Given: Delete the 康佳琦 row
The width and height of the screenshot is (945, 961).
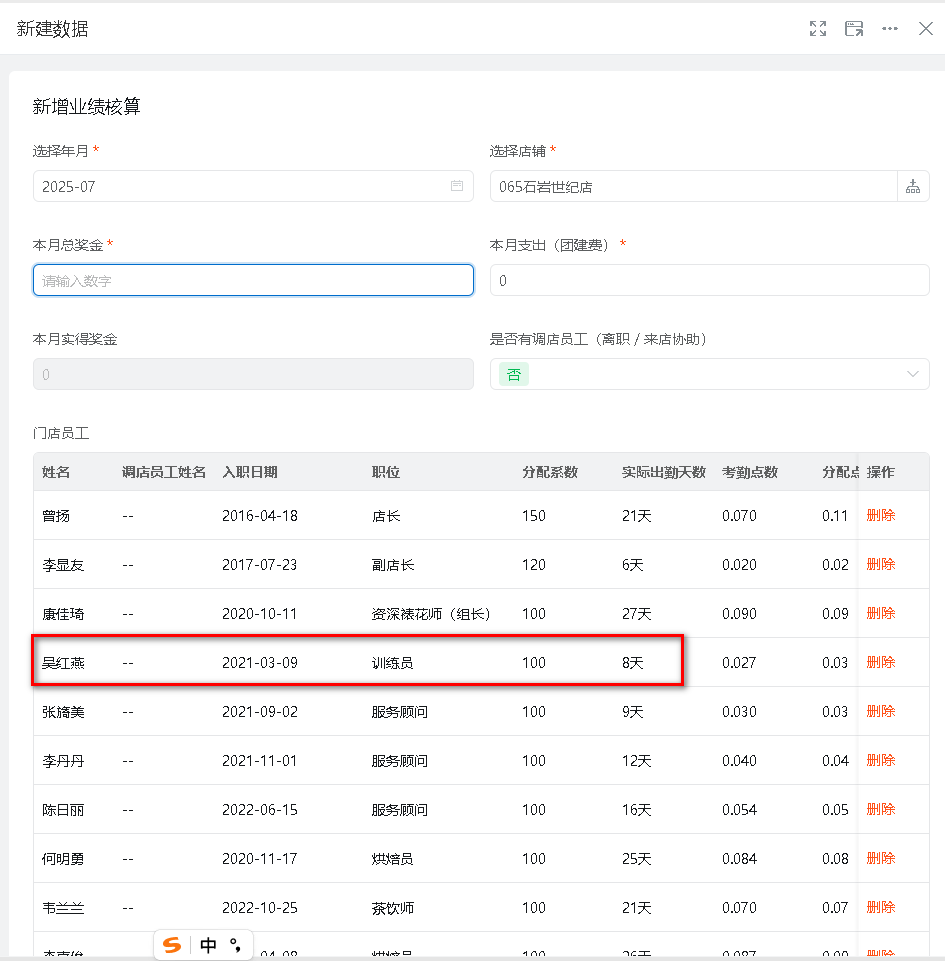Looking at the screenshot, I should click(881, 613).
